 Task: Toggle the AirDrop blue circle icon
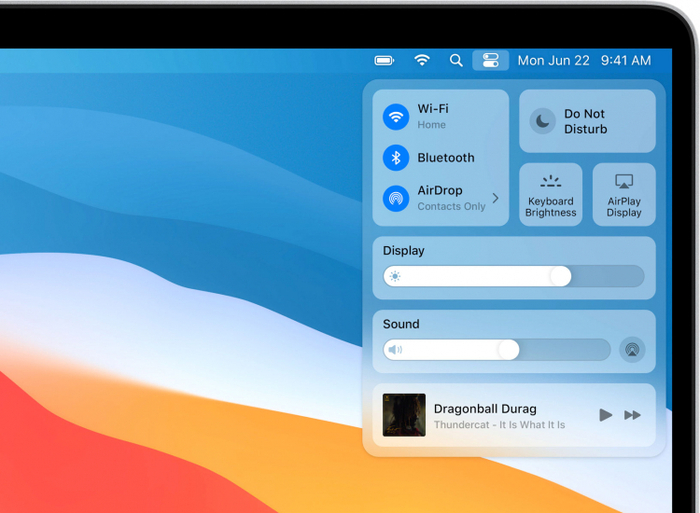(396, 198)
